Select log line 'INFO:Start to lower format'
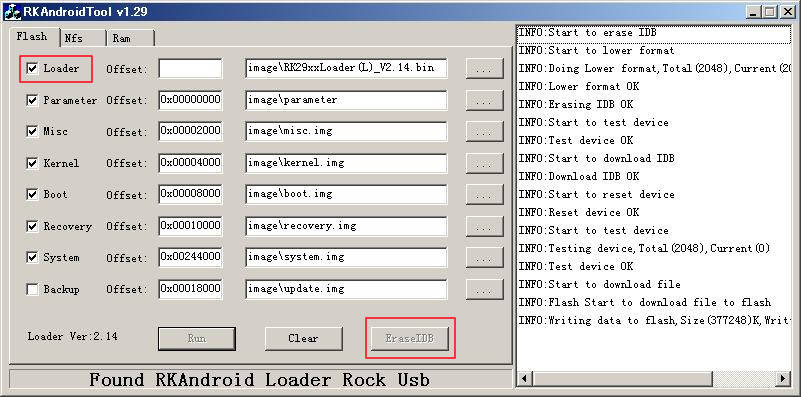This screenshot has width=801, height=397. 654,51
